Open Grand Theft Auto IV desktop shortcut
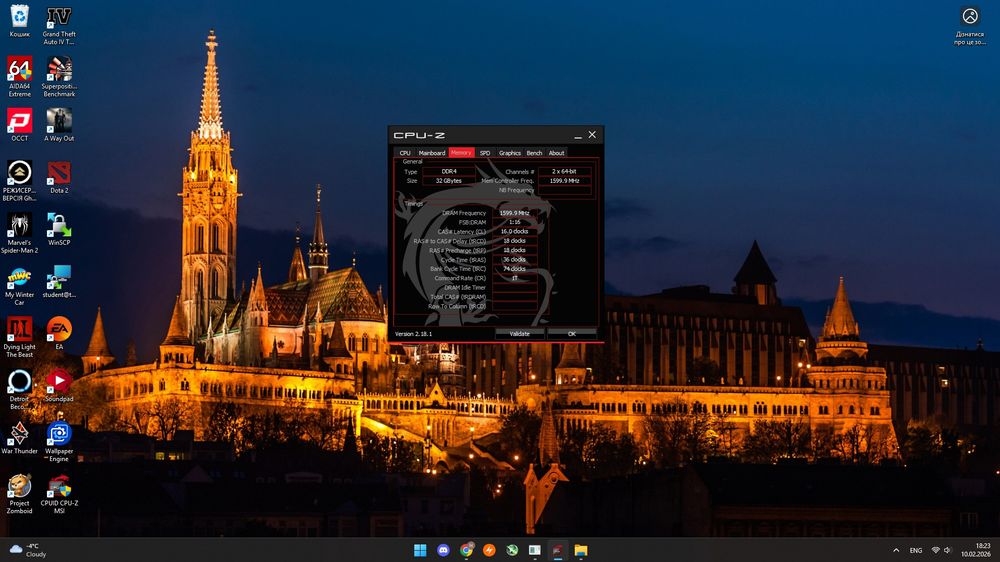Screen dimensions: 1000x562 click(59, 26)
